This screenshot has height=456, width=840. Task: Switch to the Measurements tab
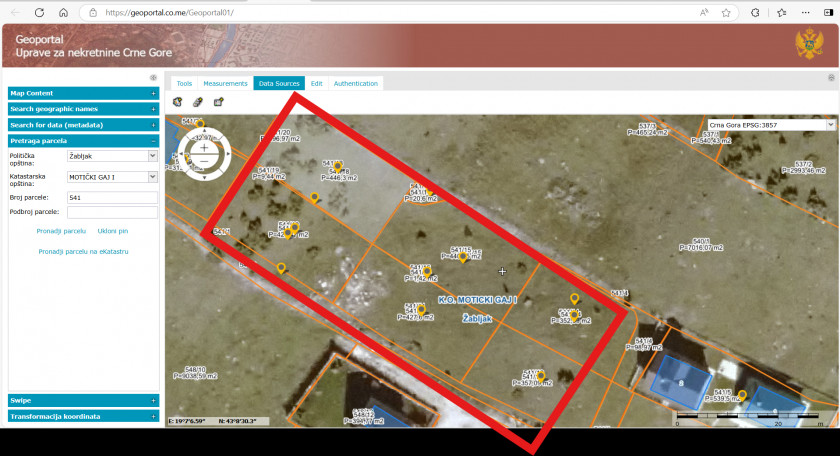coord(225,84)
